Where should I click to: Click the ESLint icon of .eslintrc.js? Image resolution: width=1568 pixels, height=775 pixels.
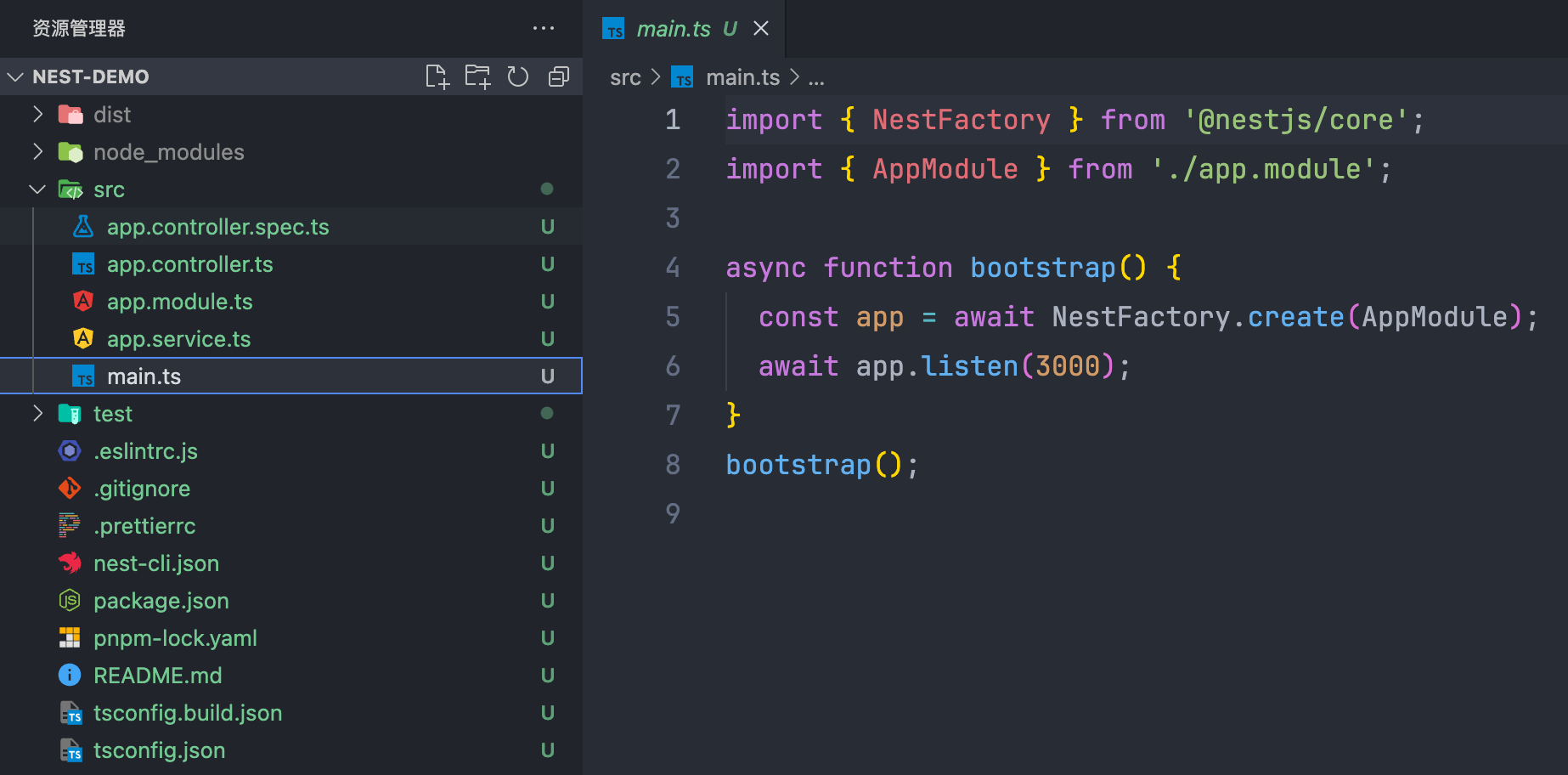[x=70, y=450]
